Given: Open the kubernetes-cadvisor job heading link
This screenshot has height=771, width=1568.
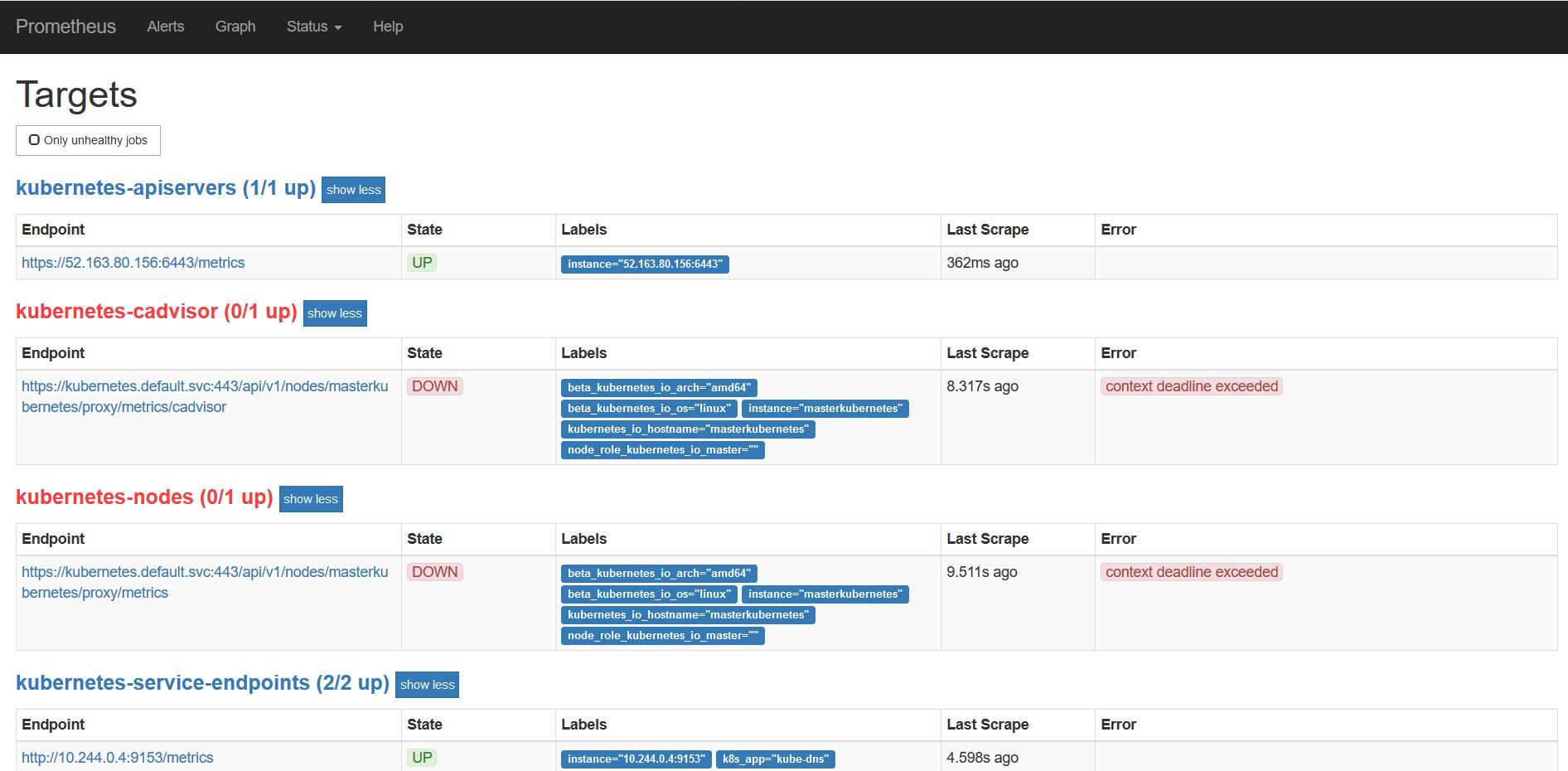Looking at the screenshot, I should tap(157, 312).
